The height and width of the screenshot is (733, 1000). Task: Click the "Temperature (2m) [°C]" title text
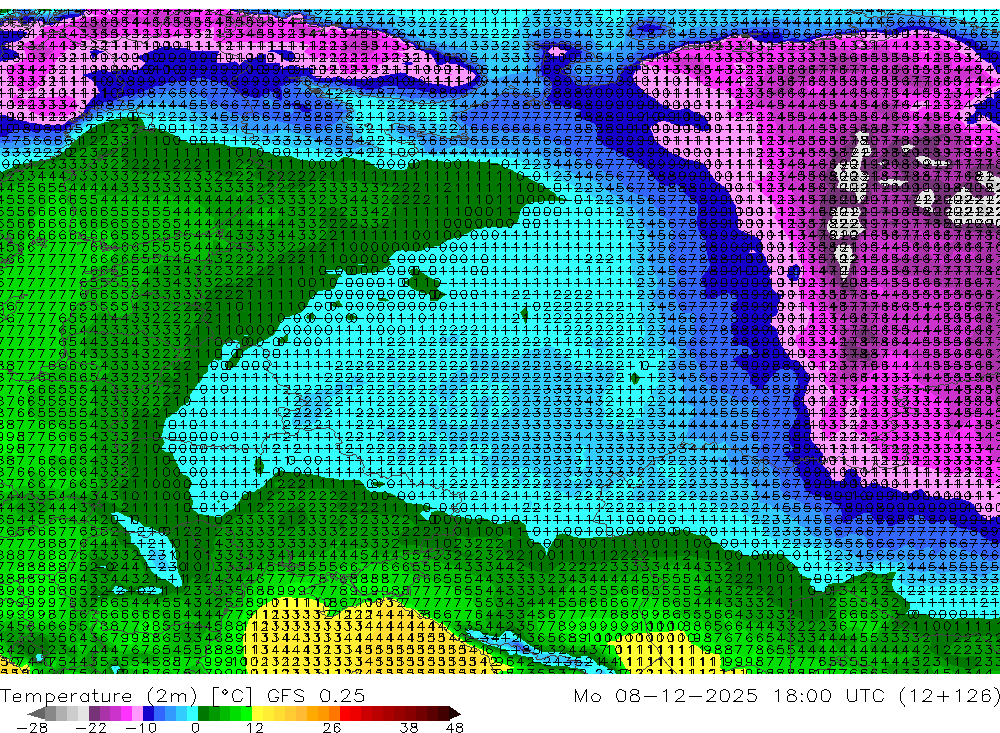[x=126, y=696]
